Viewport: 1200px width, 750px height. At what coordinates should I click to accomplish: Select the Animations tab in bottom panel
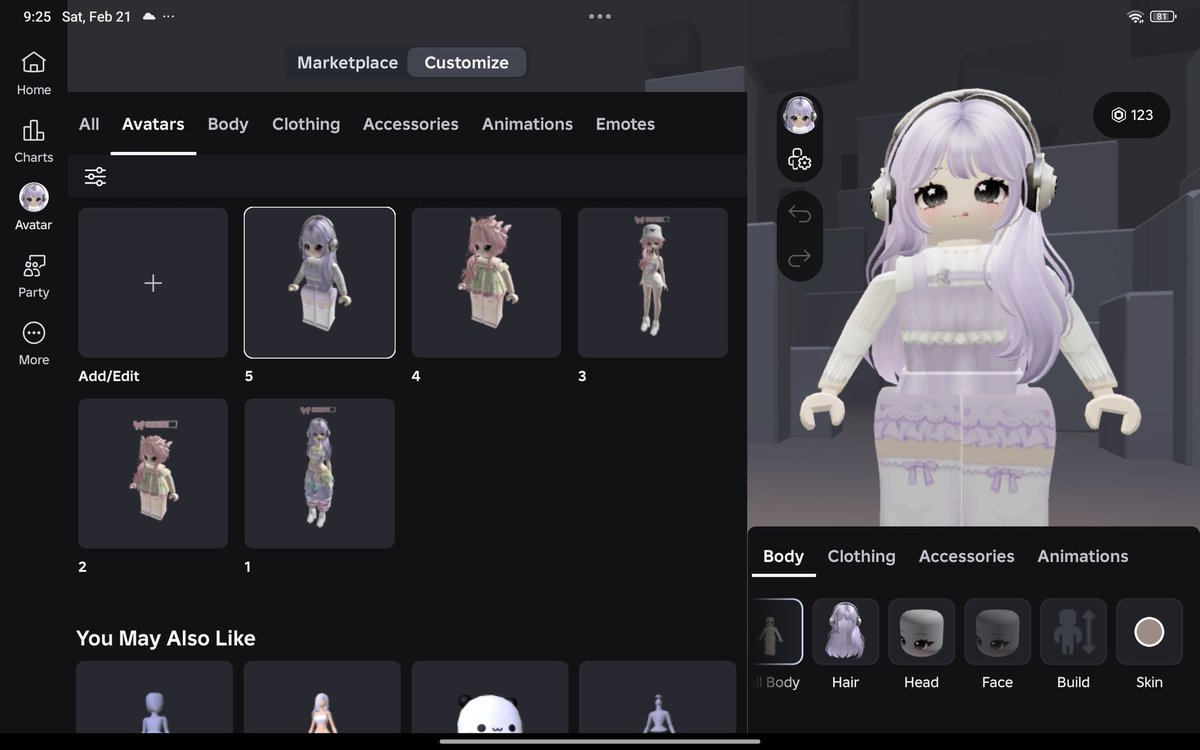pos(1082,556)
